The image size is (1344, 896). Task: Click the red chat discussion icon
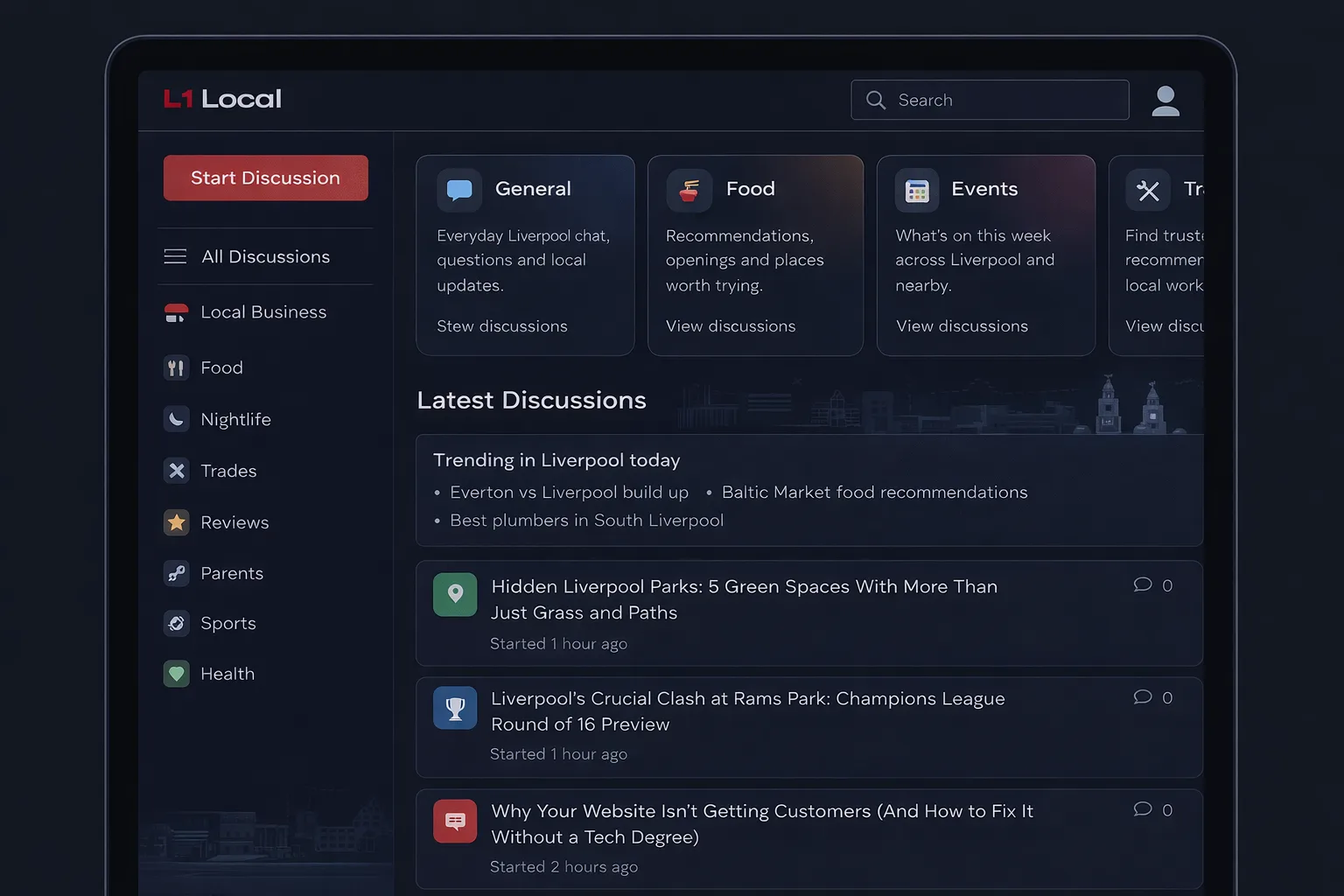pos(455,821)
